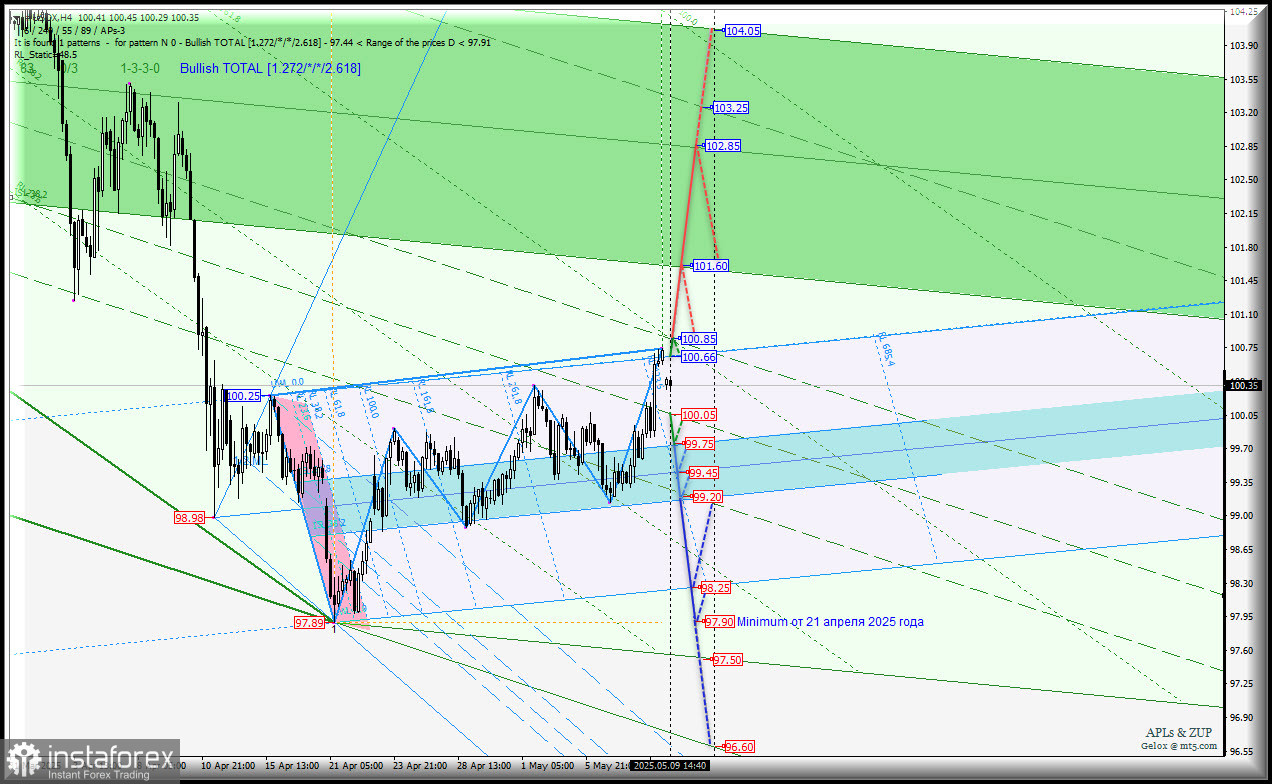
Task: Click the 28 Apr 13:00 time axis label
Action: 484,765
